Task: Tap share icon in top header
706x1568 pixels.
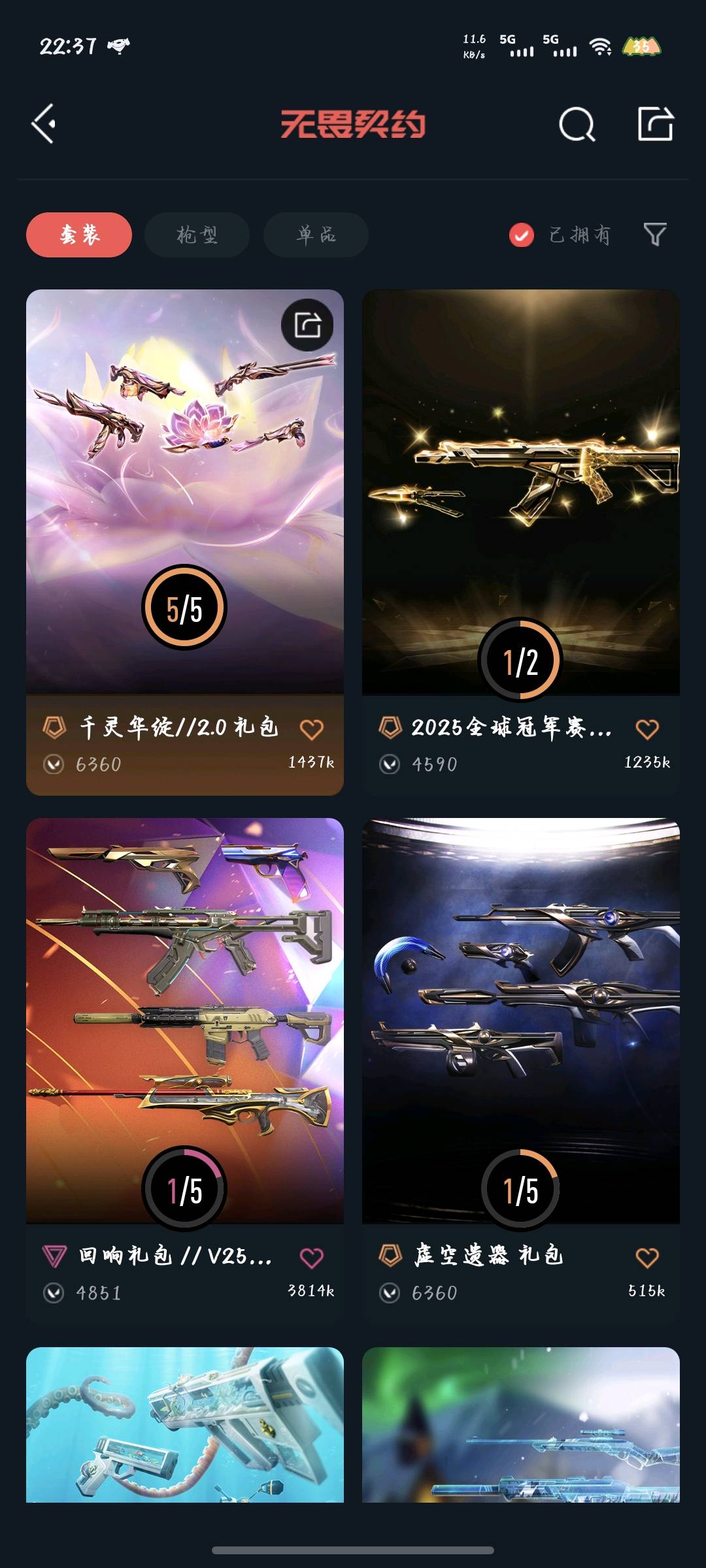Action: pos(656,123)
